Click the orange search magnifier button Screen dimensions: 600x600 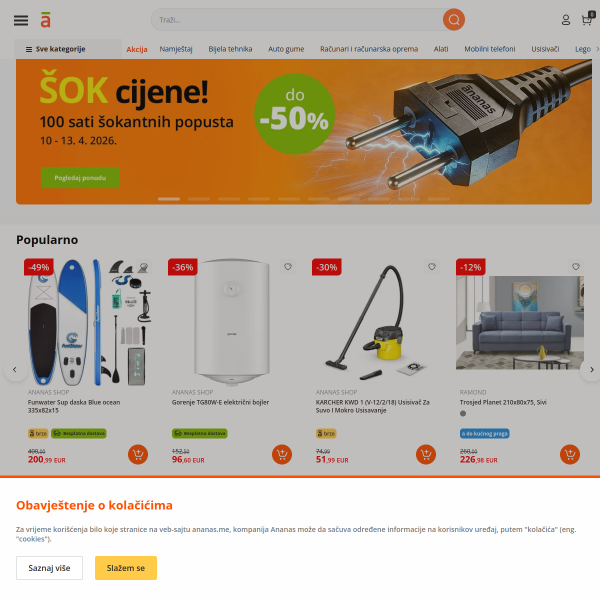(x=454, y=20)
